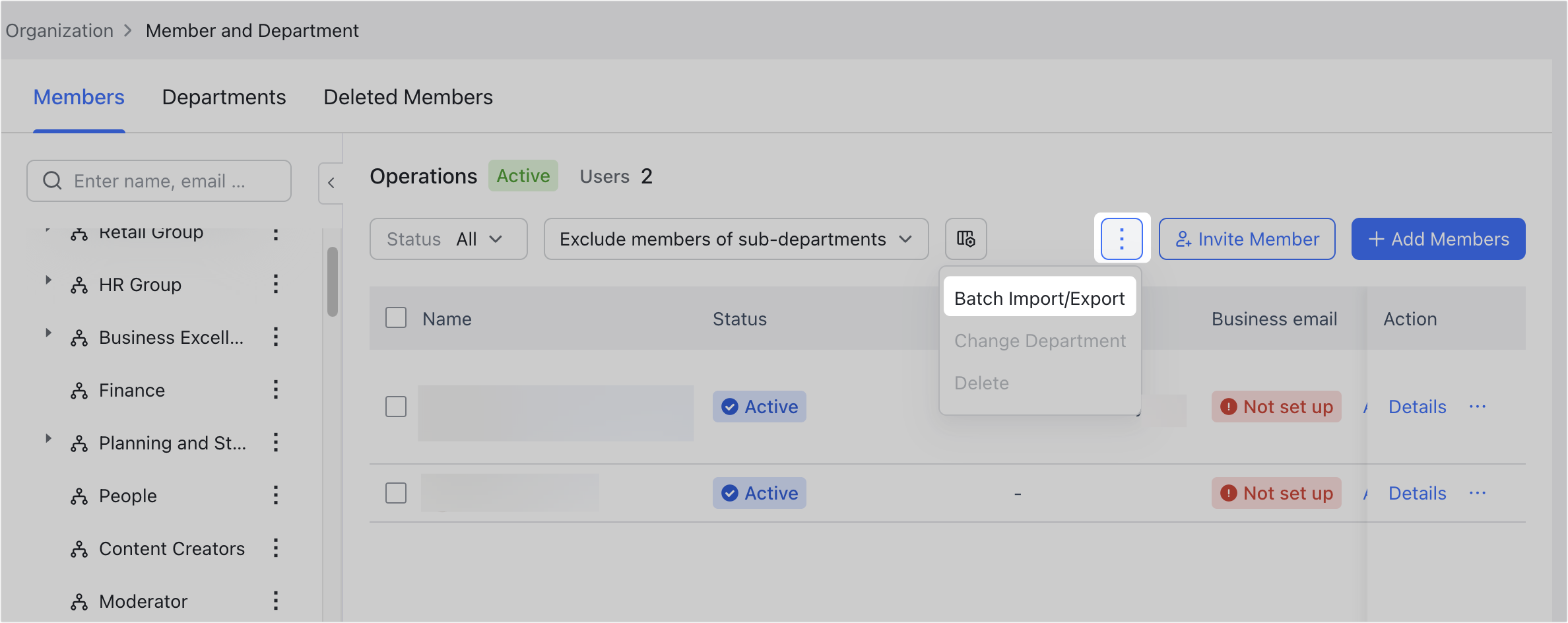The image size is (1568, 623).
Task: Check the first member's row checkbox
Action: tap(395, 407)
